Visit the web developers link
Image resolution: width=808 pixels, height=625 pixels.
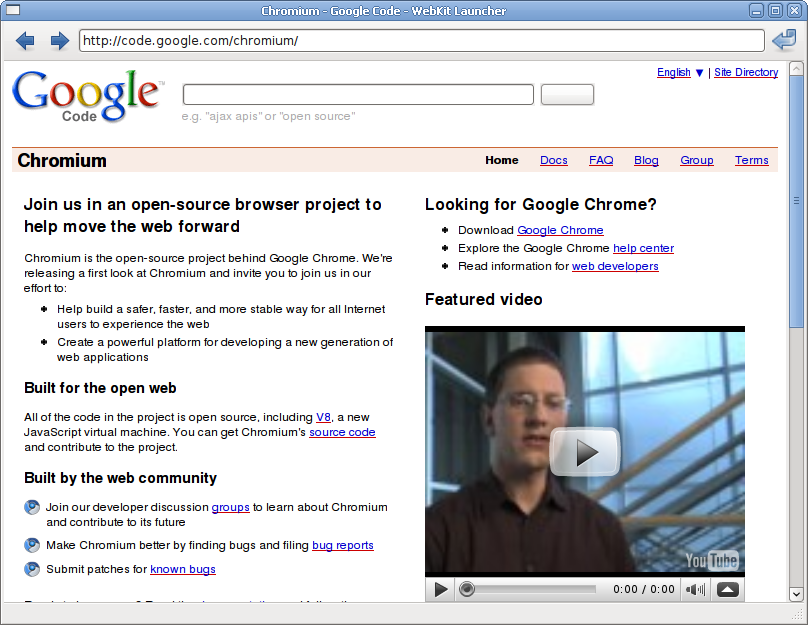pos(615,266)
